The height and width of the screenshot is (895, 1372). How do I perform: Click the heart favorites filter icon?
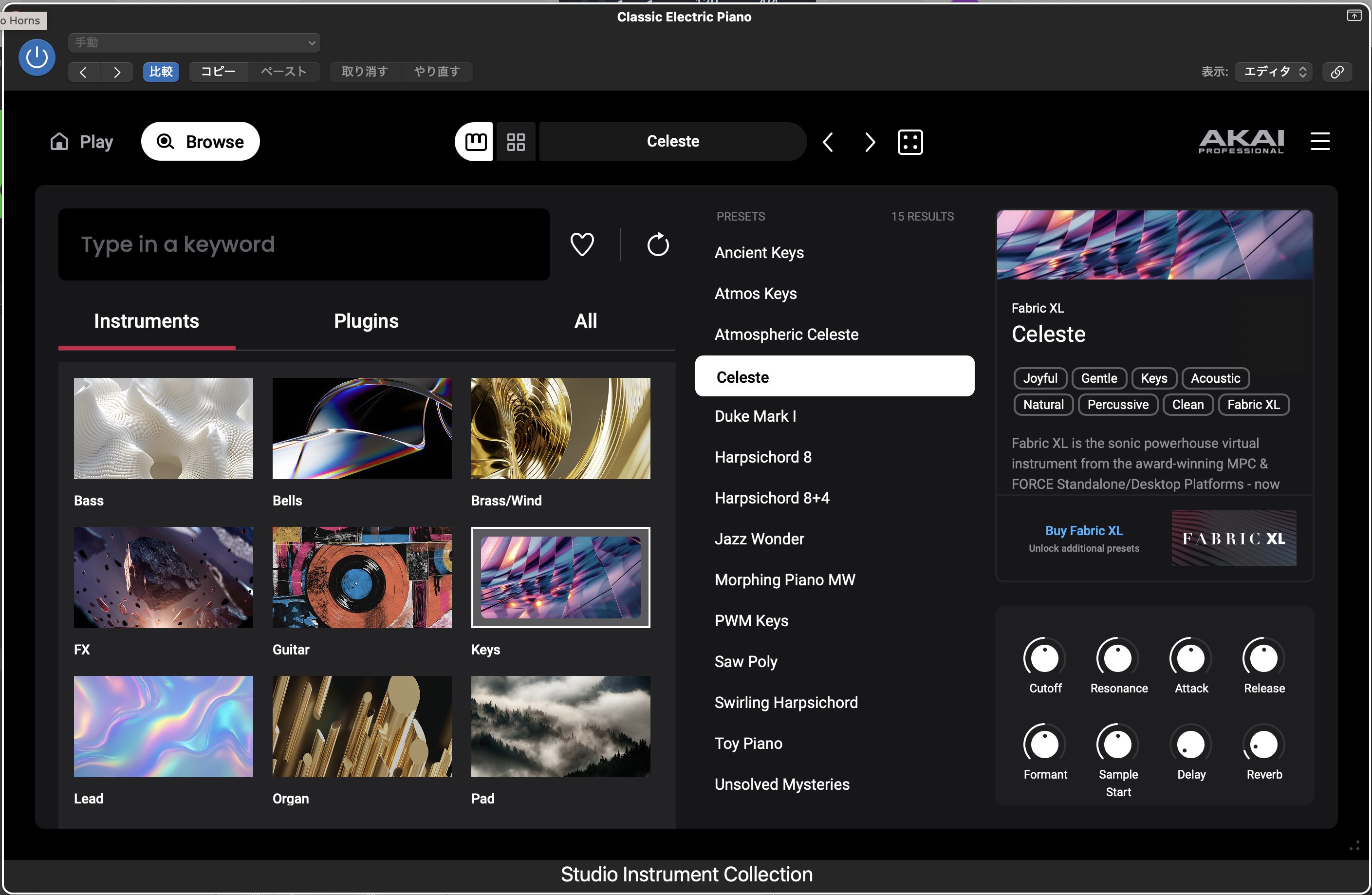582,244
